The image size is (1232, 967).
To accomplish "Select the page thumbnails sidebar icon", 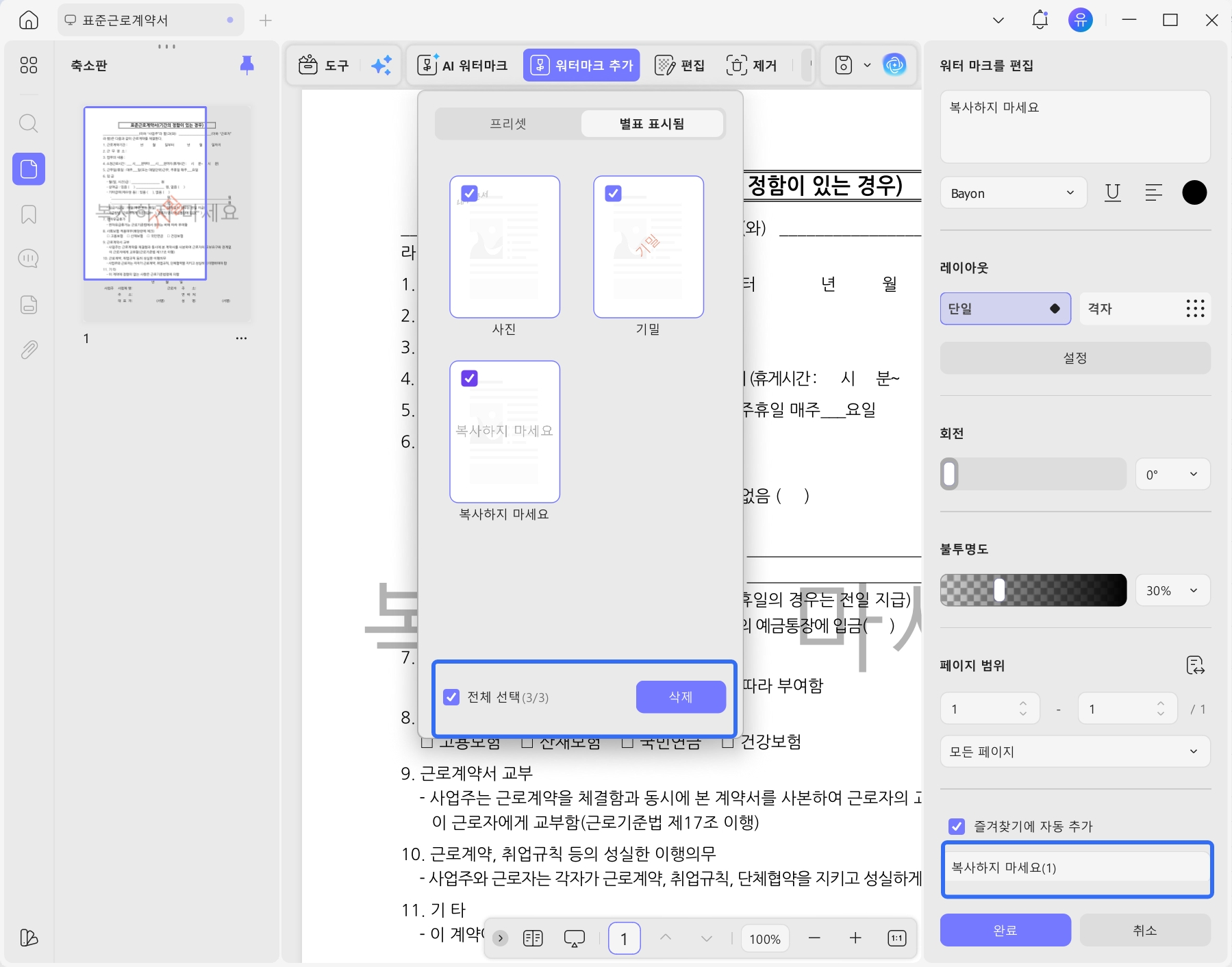I will [x=29, y=168].
